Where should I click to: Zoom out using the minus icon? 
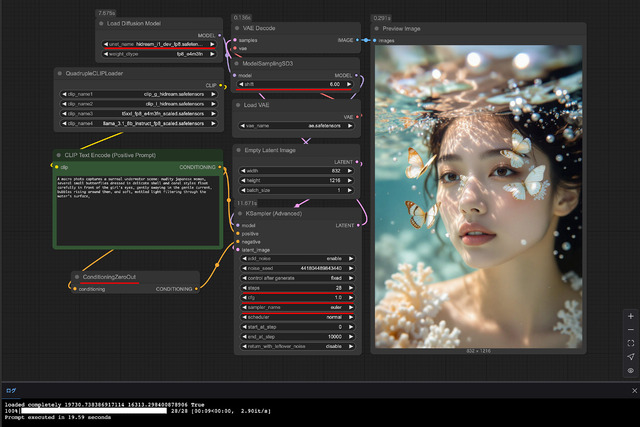pos(630,329)
